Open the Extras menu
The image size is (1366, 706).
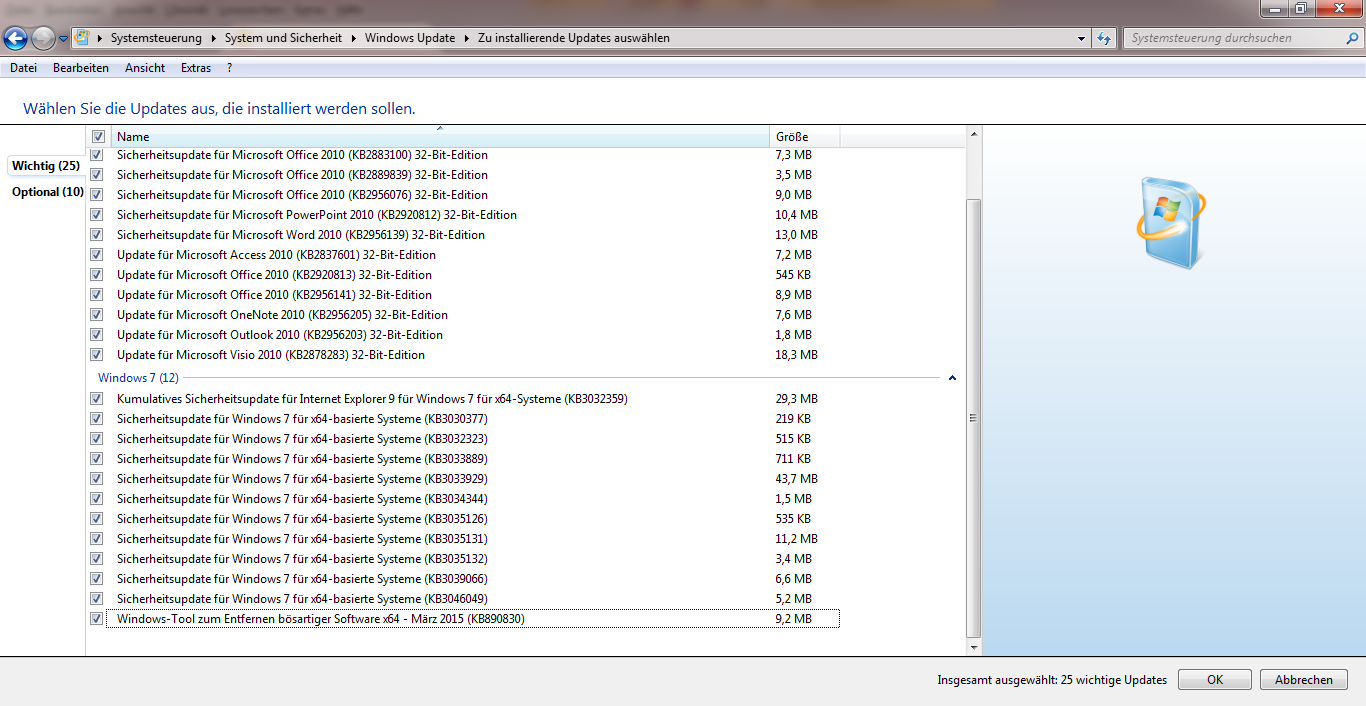tap(196, 68)
